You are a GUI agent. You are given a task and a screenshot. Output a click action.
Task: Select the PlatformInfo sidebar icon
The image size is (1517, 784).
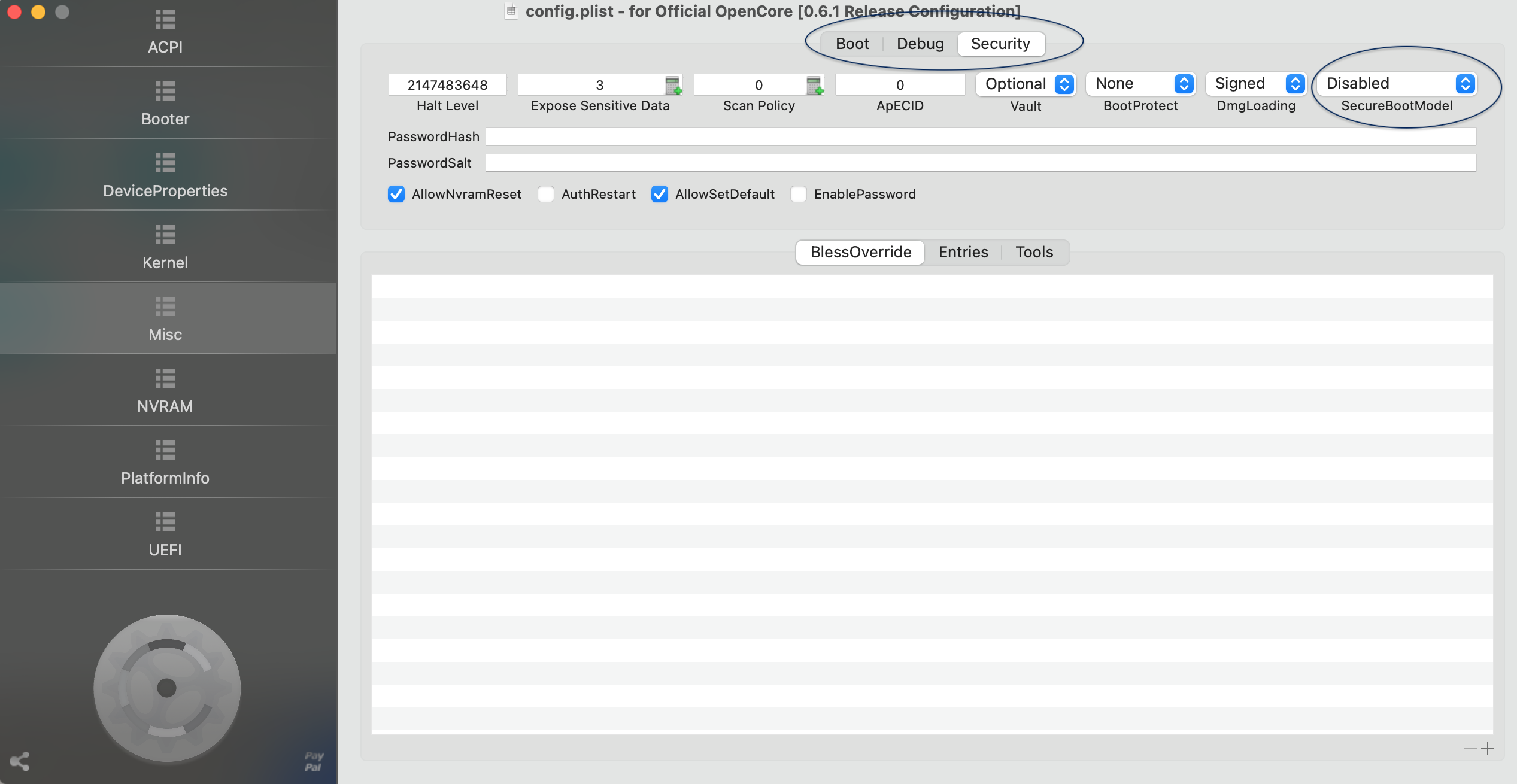point(165,462)
